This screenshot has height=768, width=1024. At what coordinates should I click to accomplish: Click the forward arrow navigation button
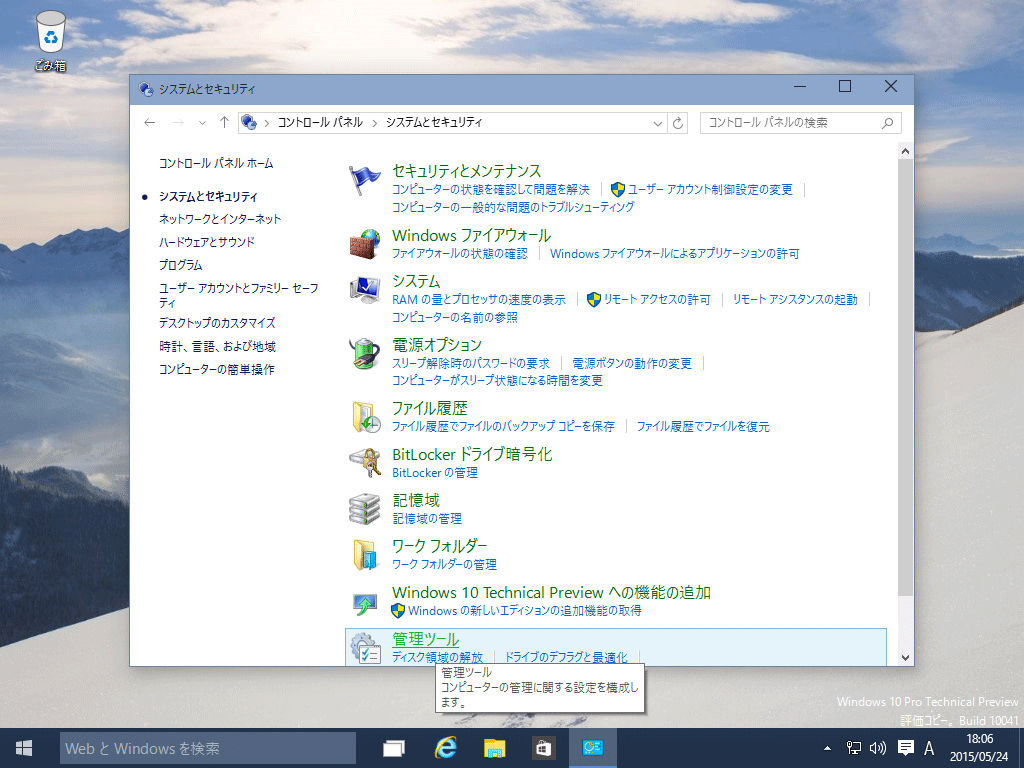pyautogui.click(x=178, y=122)
